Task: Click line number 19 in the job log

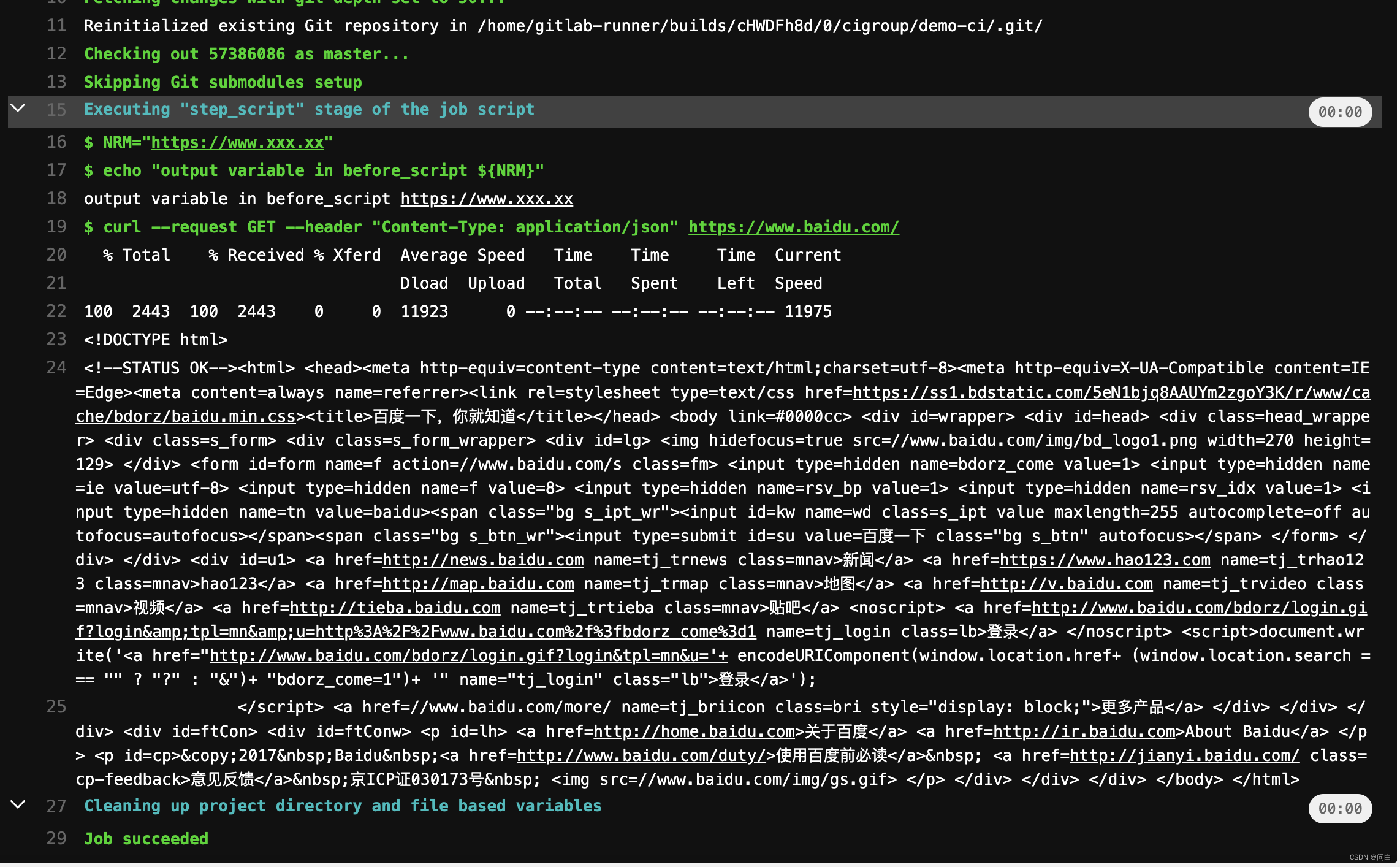Action: coord(56,227)
